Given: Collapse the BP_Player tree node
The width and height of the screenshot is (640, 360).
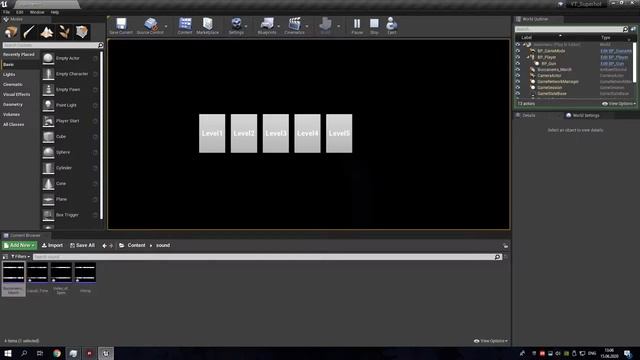Looking at the screenshot, I should (x=527, y=57).
